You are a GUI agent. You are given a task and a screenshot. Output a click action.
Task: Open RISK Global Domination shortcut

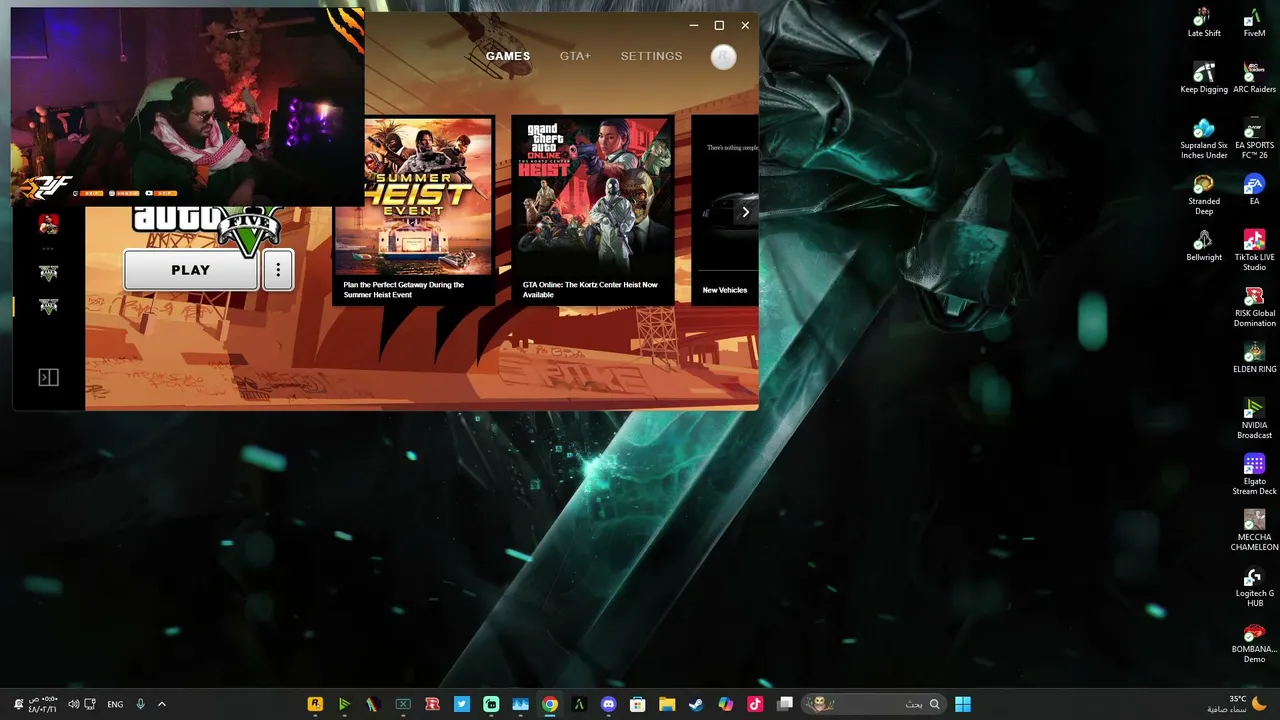point(1254,307)
